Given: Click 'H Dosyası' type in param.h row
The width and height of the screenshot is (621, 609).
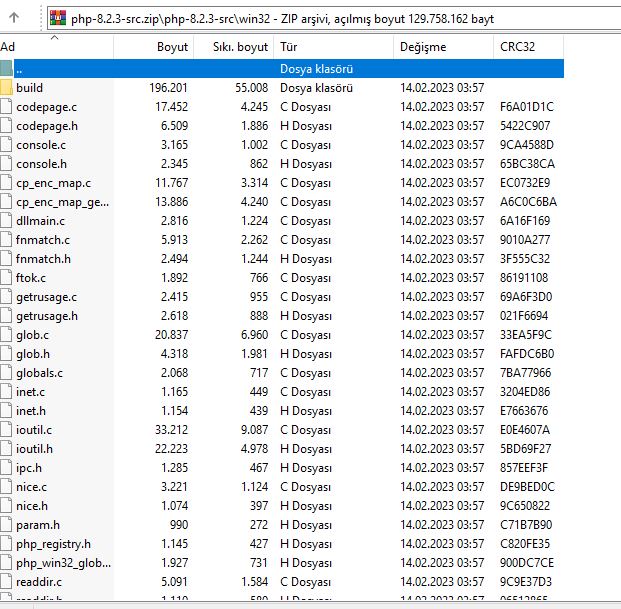Looking at the screenshot, I should click(x=306, y=525).
